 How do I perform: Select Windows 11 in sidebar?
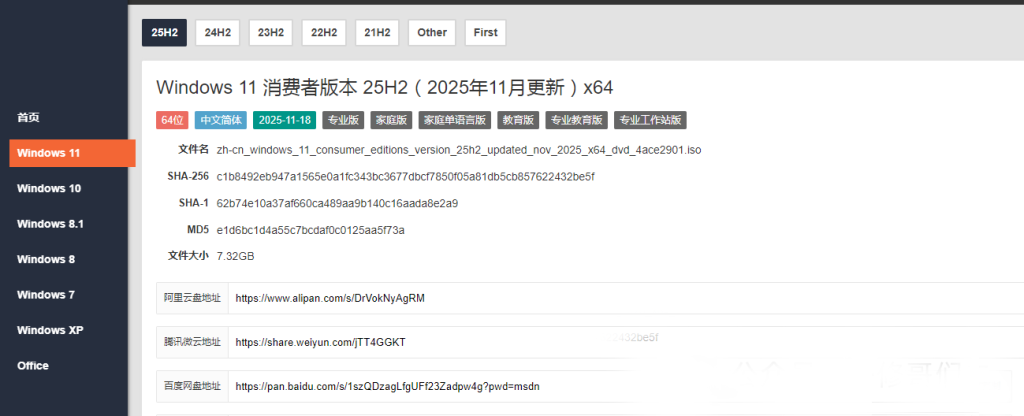coord(72,153)
